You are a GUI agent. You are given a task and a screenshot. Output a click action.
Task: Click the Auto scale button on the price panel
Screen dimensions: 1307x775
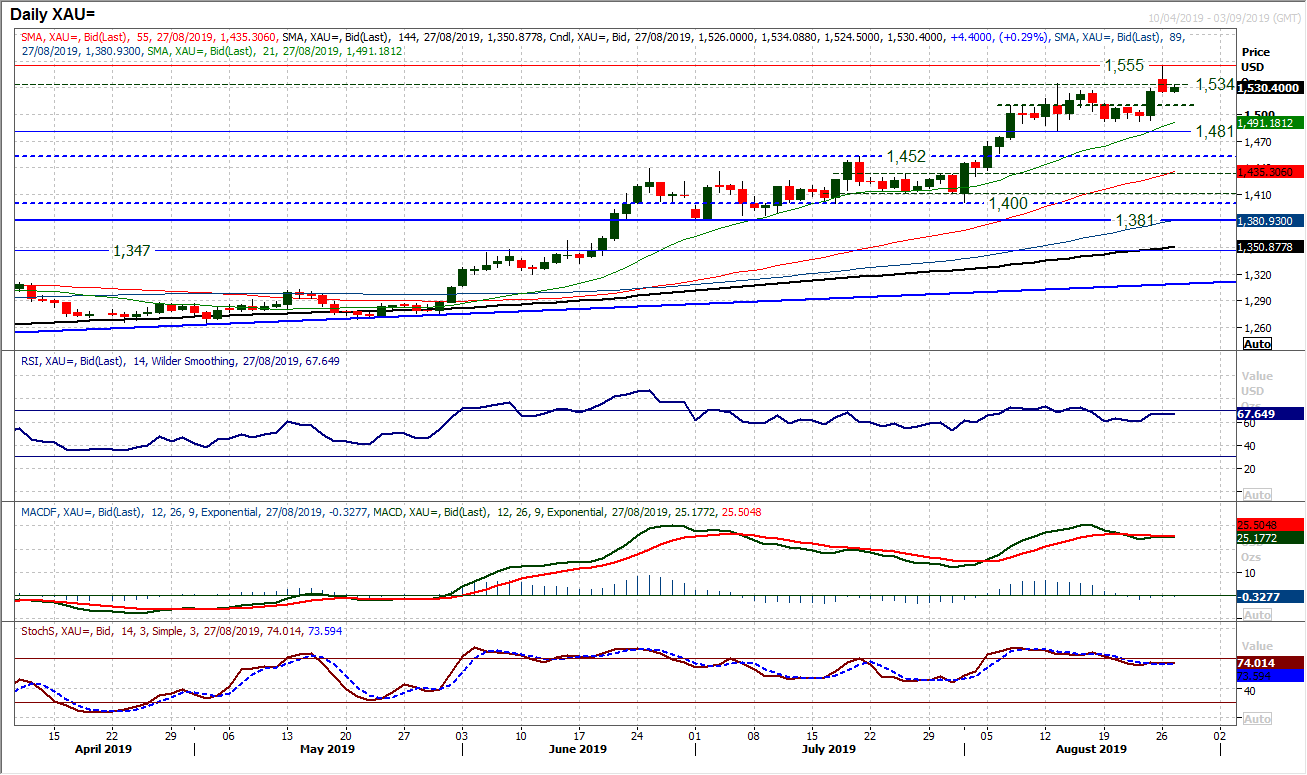coord(1257,344)
